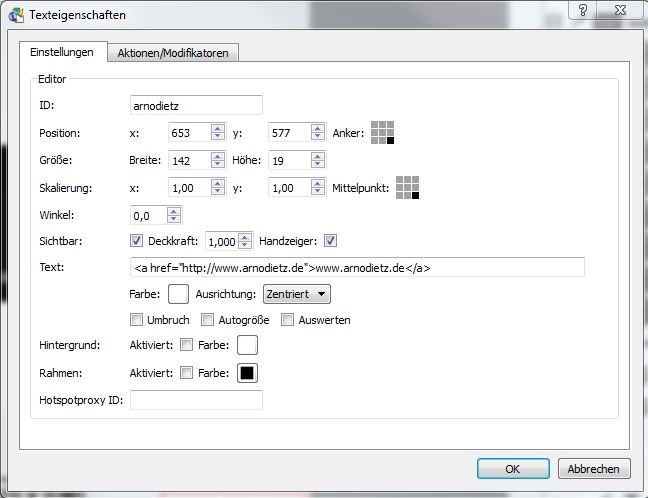Activate the Rahmen checkbox
This screenshot has height=498, width=648.
click(x=186, y=373)
